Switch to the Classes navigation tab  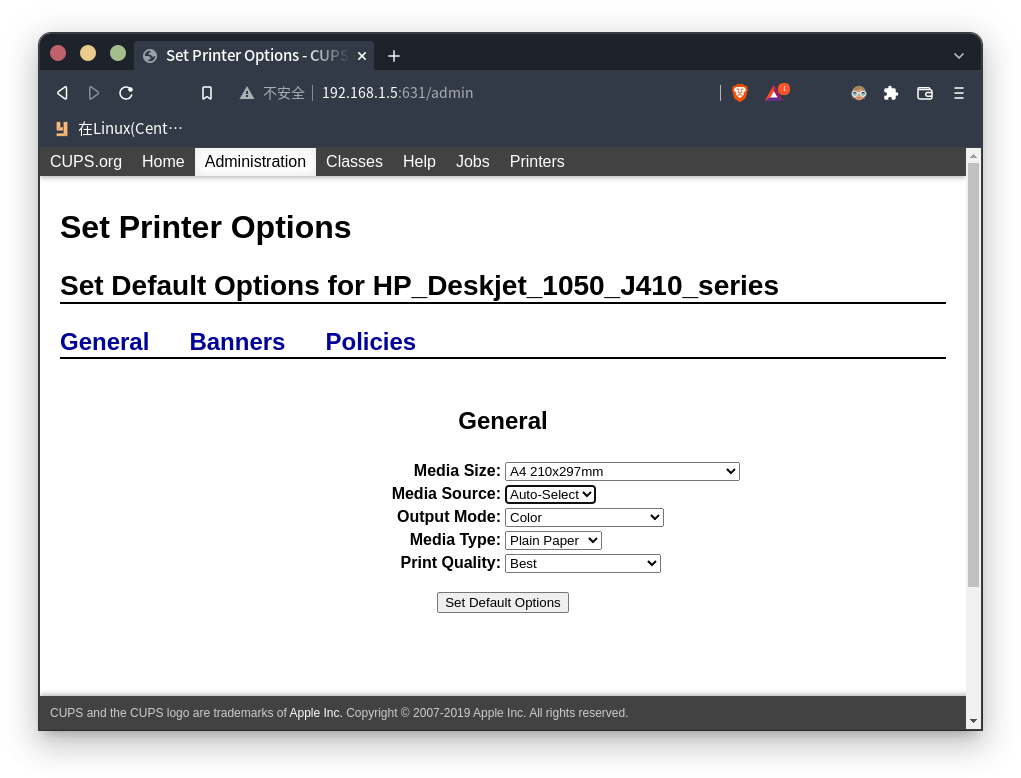(354, 161)
